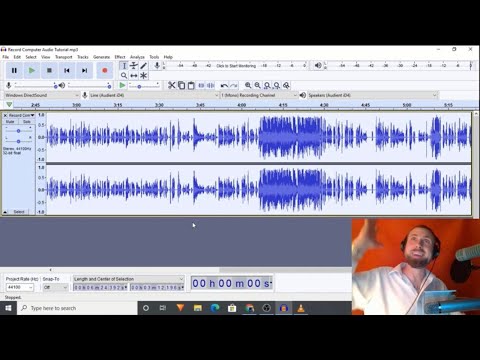Select the Draw (pencil) tool

tap(143, 66)
